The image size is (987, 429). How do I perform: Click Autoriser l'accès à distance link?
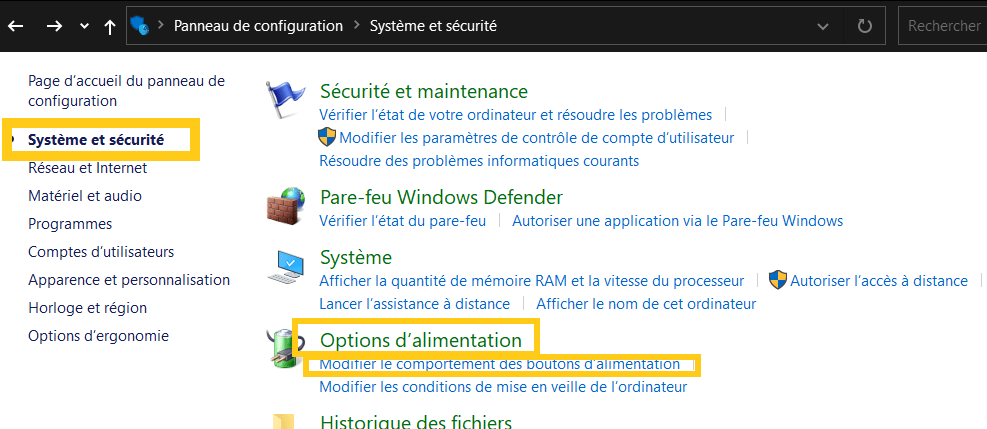point(879,281)
